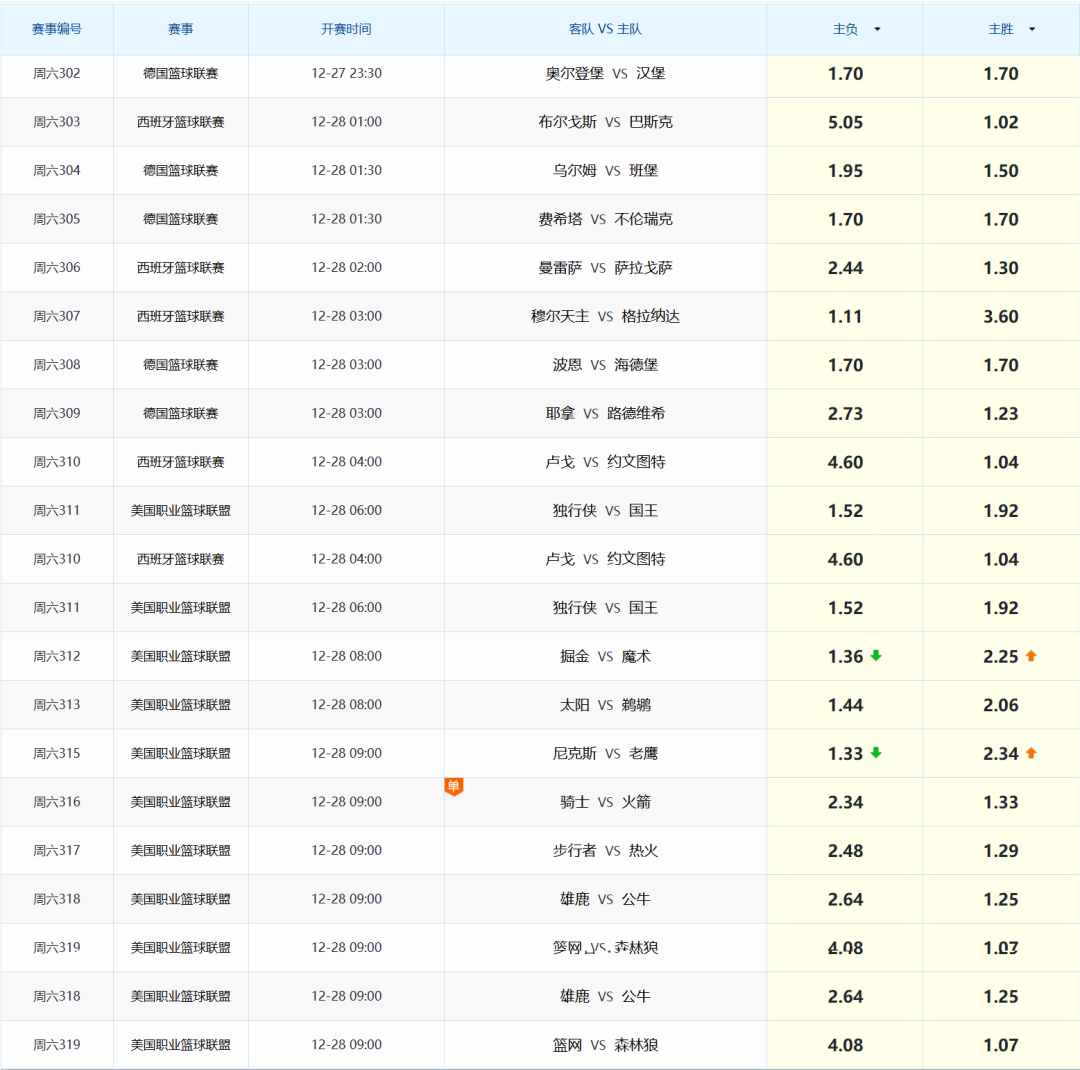Click 奥尔登堡 VS 汉堡 matchup

coord(605,73)
